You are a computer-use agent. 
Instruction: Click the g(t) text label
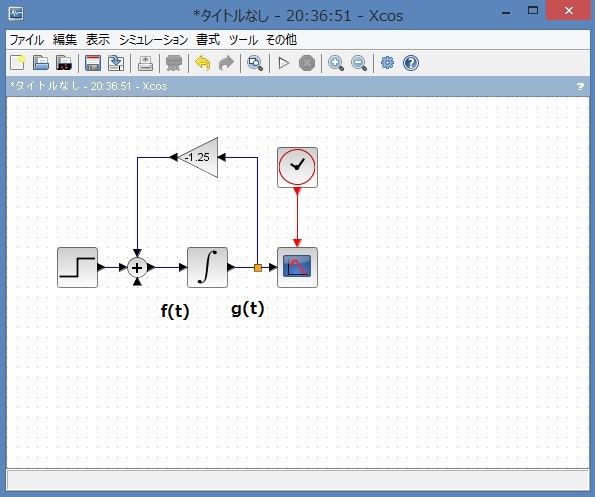(x=248, y=309)
